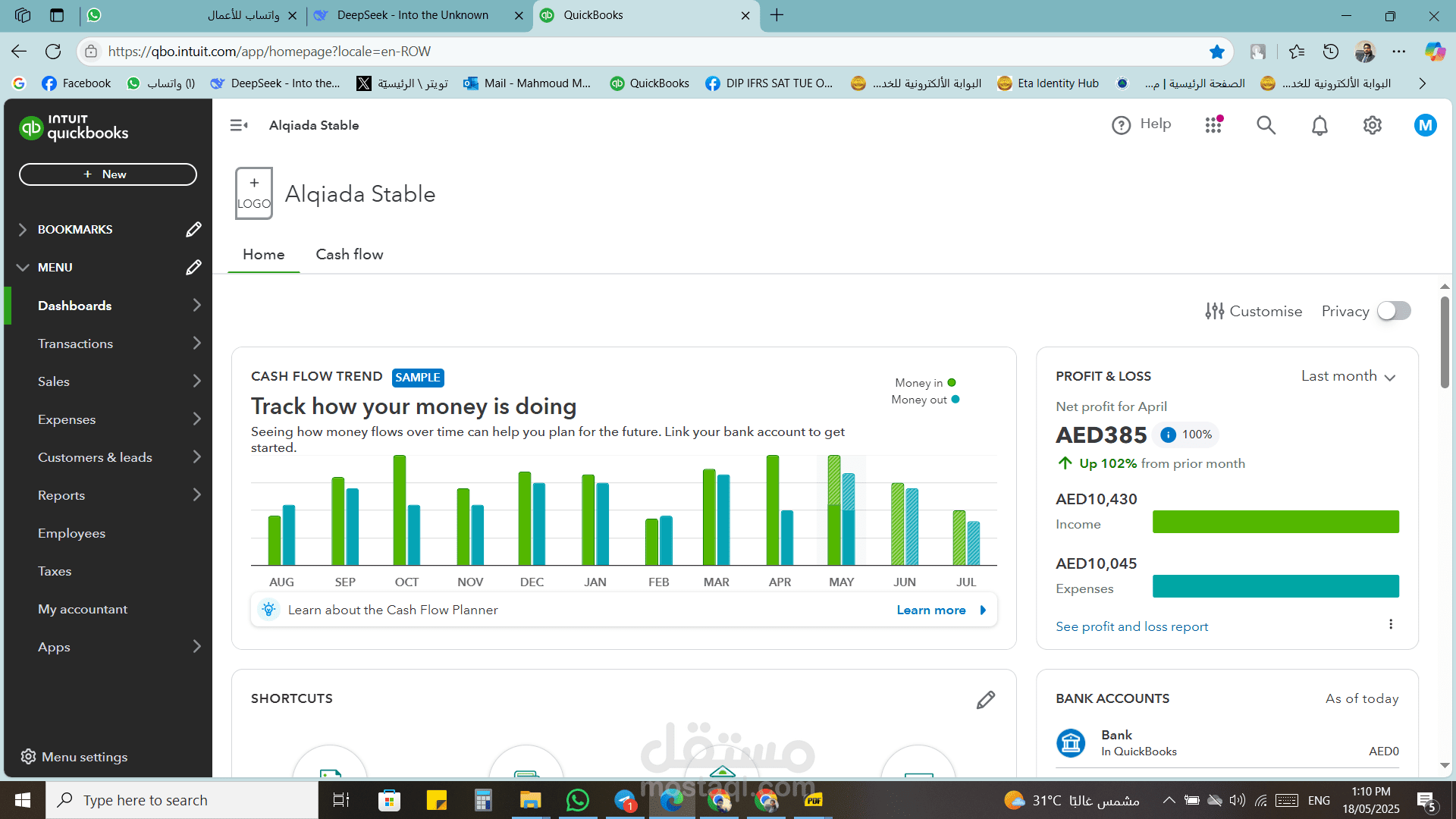
Task: Open Calculator from the taskbar
Action: tap(483, 800)
